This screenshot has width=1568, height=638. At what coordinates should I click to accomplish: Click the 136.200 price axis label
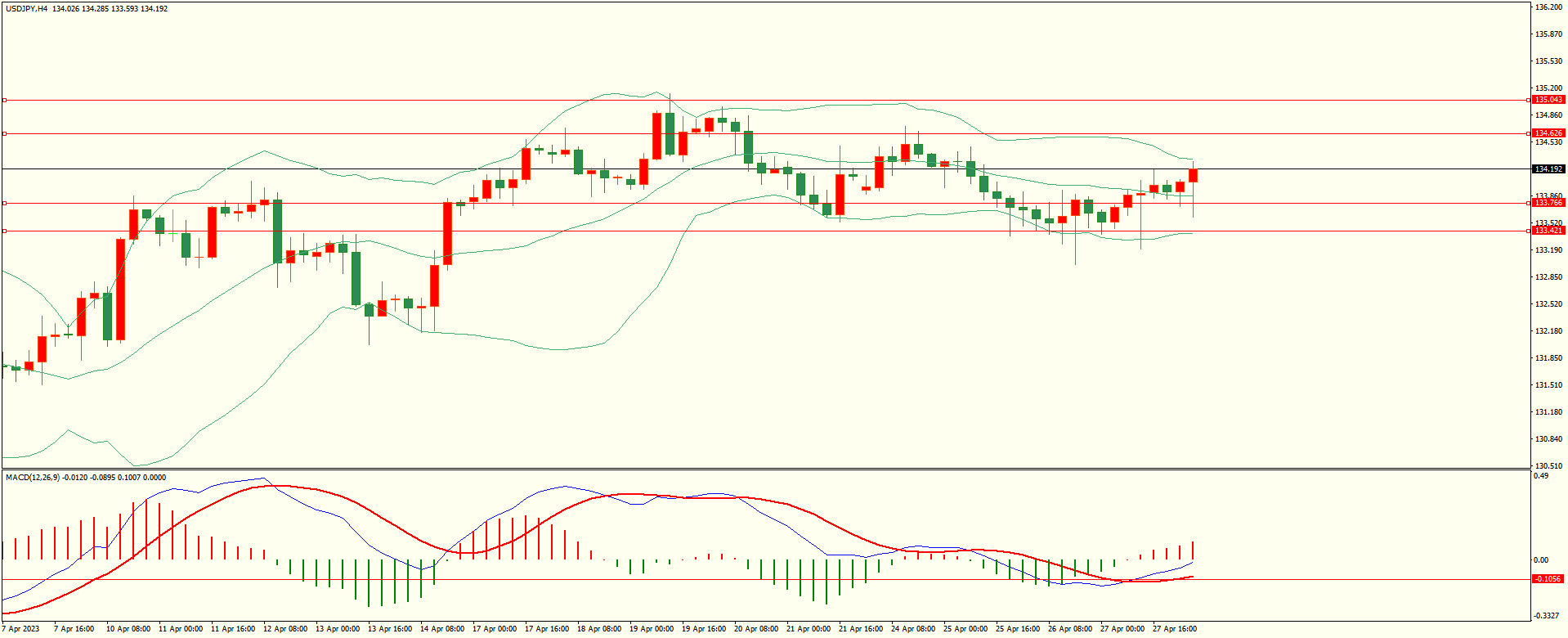pyautogui.click(x=1548, y=7)
